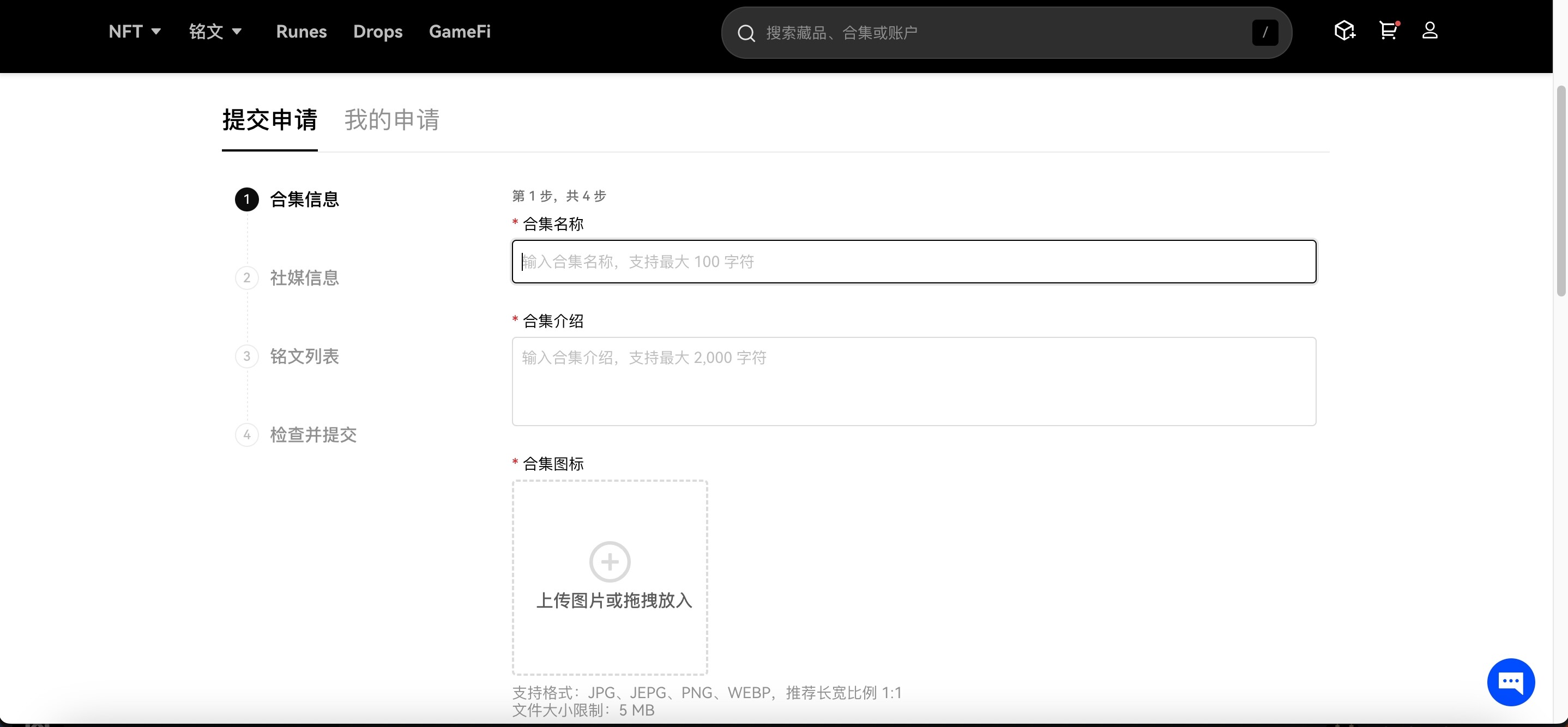Select step 4 检查并提交
The width and height of the screenshot is (1568, 727).
pos(296,435)
